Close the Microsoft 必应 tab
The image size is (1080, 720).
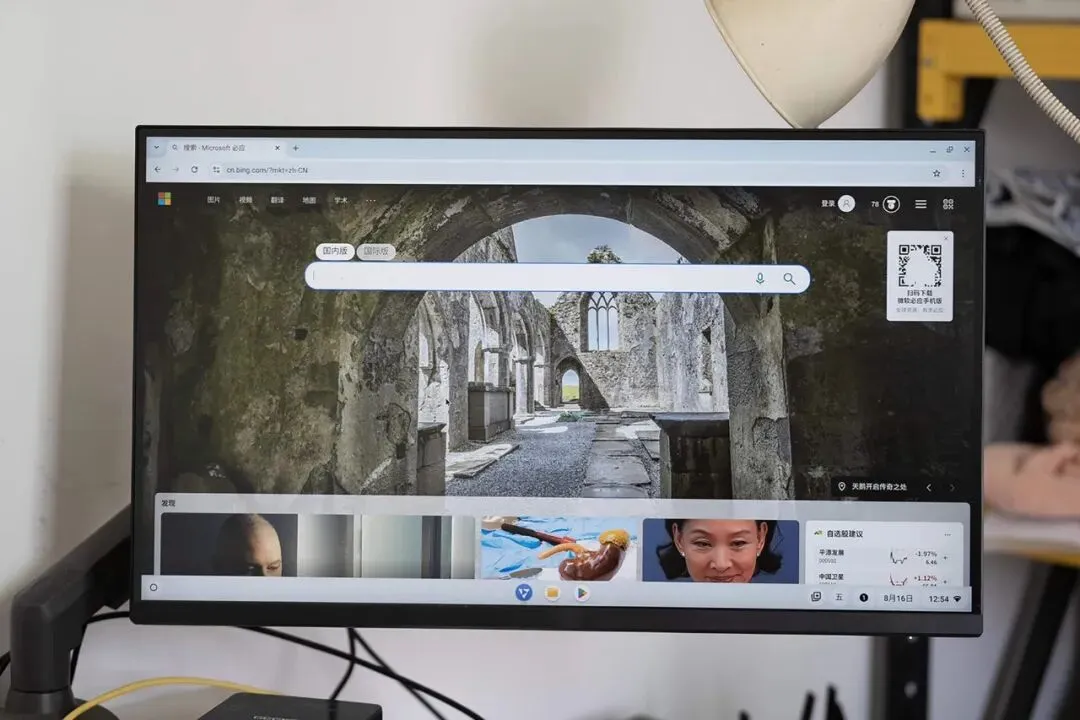278,148
